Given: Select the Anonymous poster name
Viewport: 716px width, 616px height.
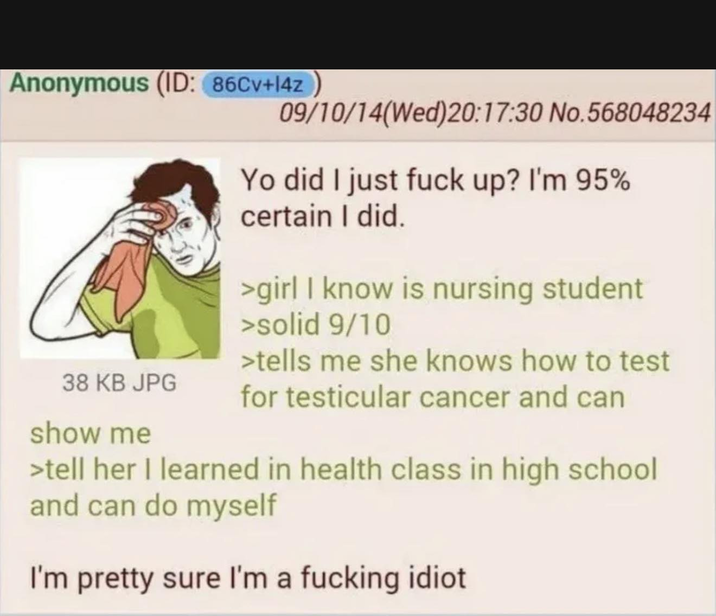Looking at the screenshot, I should click(x=79, y=83).
